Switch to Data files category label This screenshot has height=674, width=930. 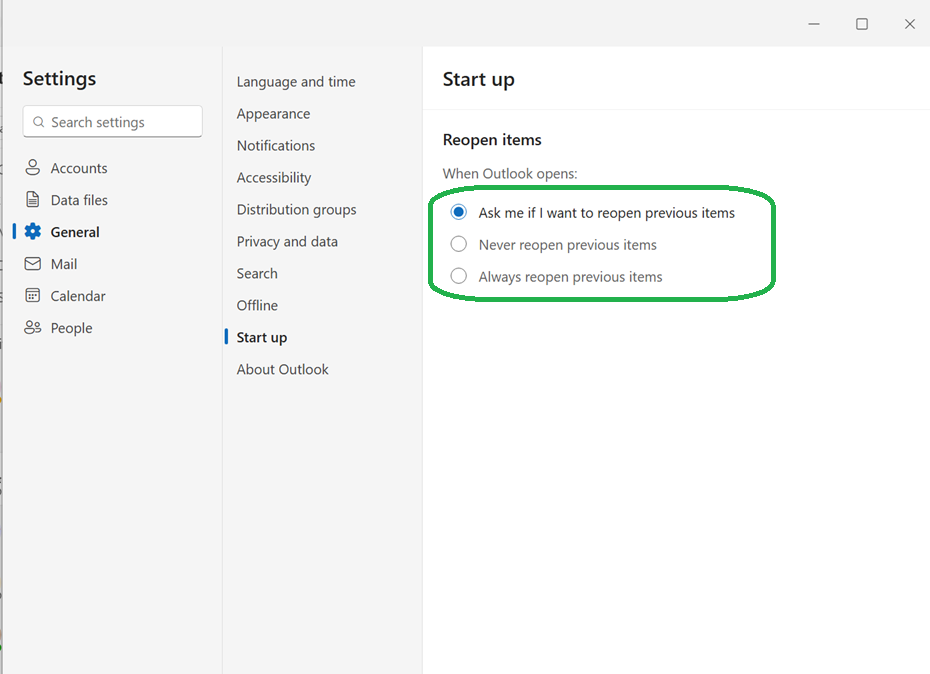79,201
